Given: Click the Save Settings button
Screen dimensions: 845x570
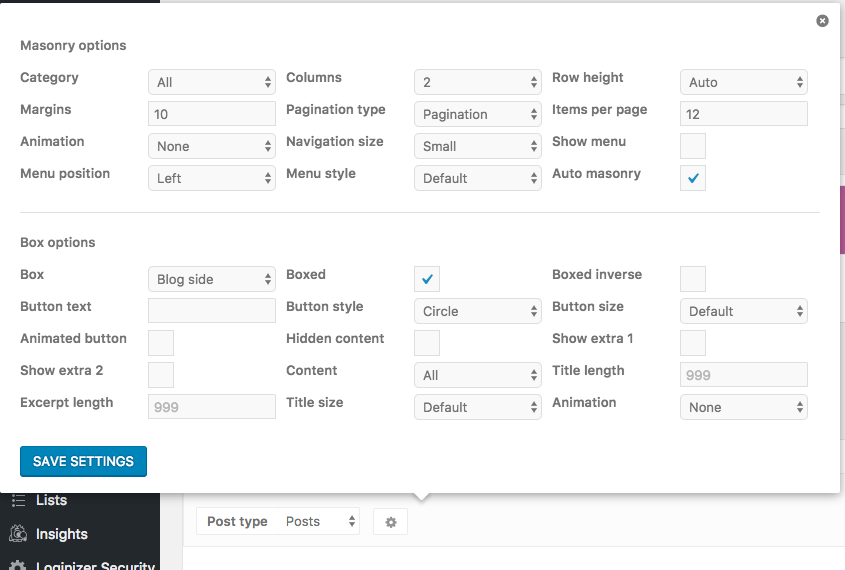Looking at the screenshot, I should click(x=84, y=461).
